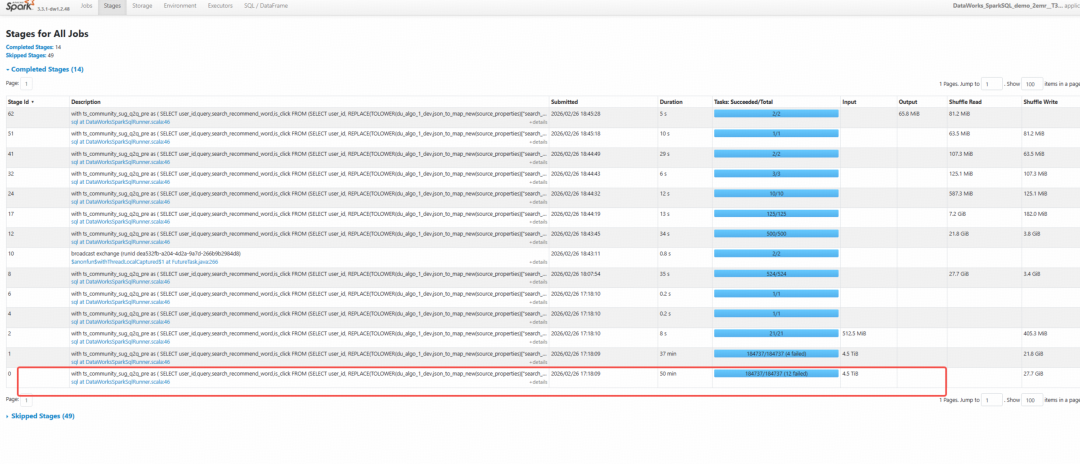This screenshot has width=1080, height=464.
Task: Sort by the Shuffle Write column header
Action: (1039, 102)
